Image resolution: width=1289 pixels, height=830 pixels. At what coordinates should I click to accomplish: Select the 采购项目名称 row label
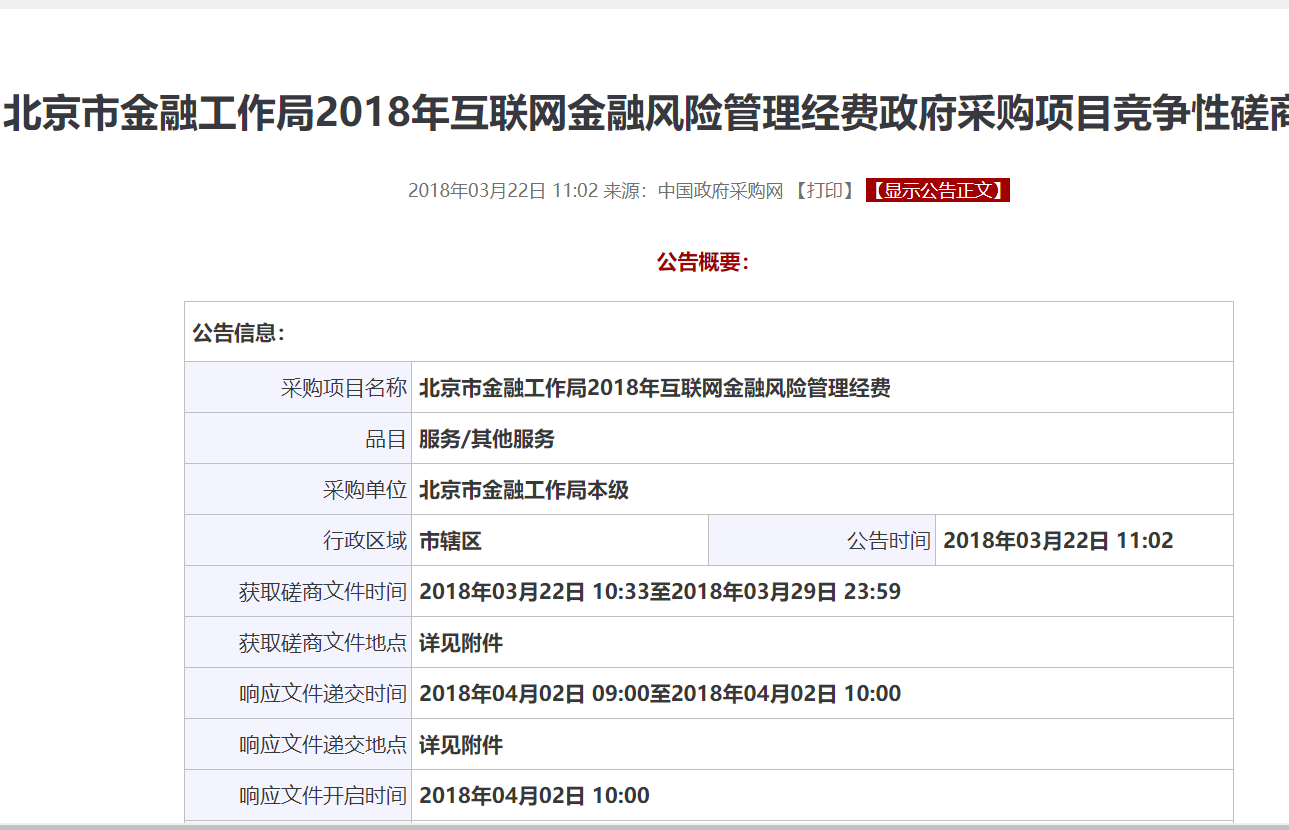click(x=343, y=386)
